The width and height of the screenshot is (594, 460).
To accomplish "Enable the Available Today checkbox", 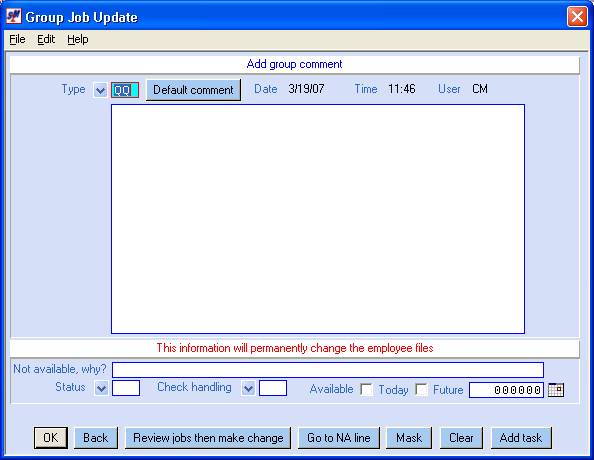I will (366, 390).
